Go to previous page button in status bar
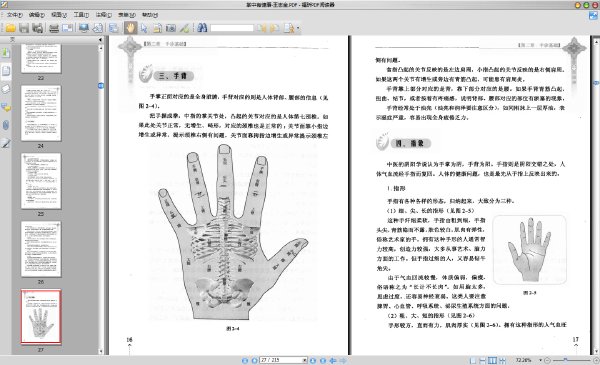The width and height of the screenshot is (600, 365). coord(254,360)
